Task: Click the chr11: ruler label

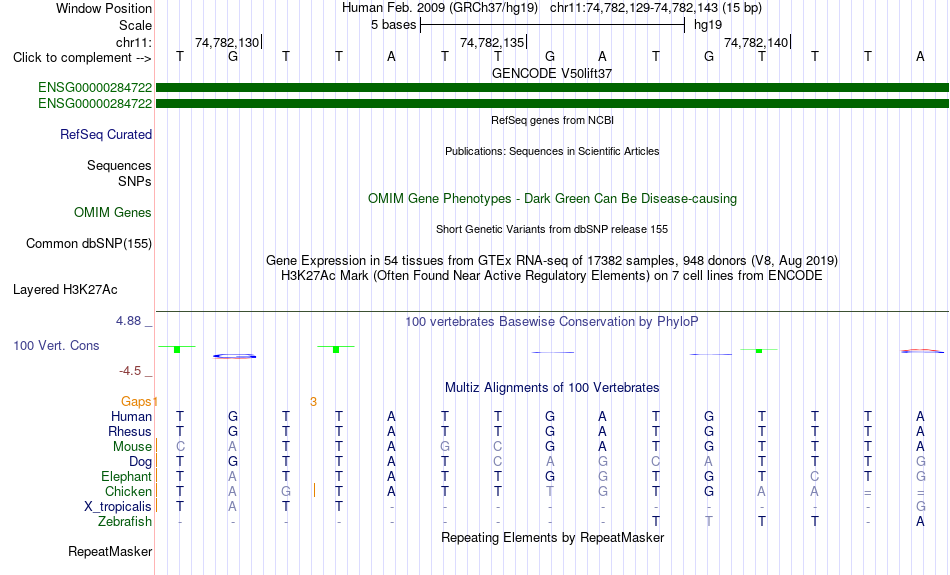Action: 133,42
